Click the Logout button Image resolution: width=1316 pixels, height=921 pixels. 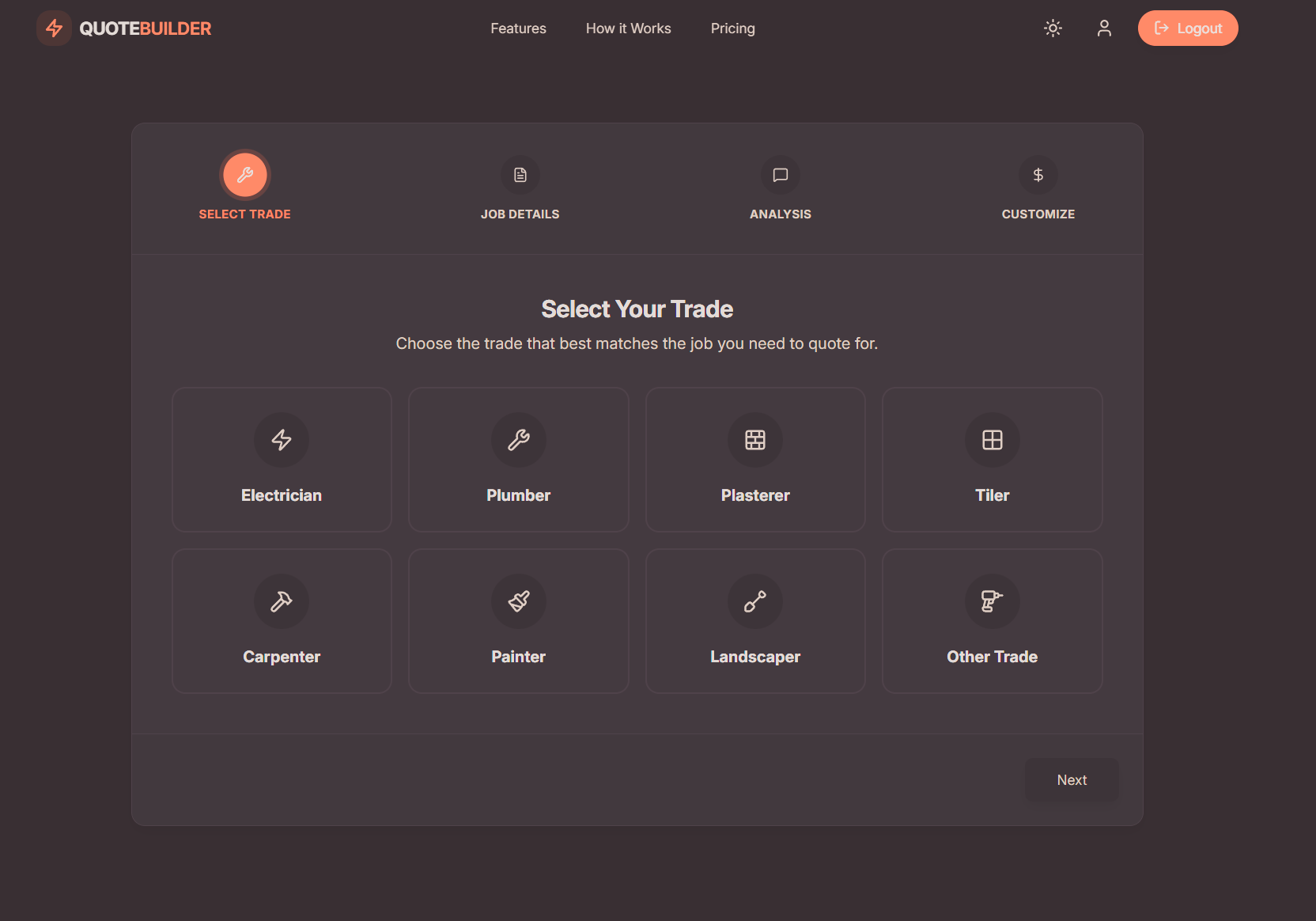click(1188, 28)
